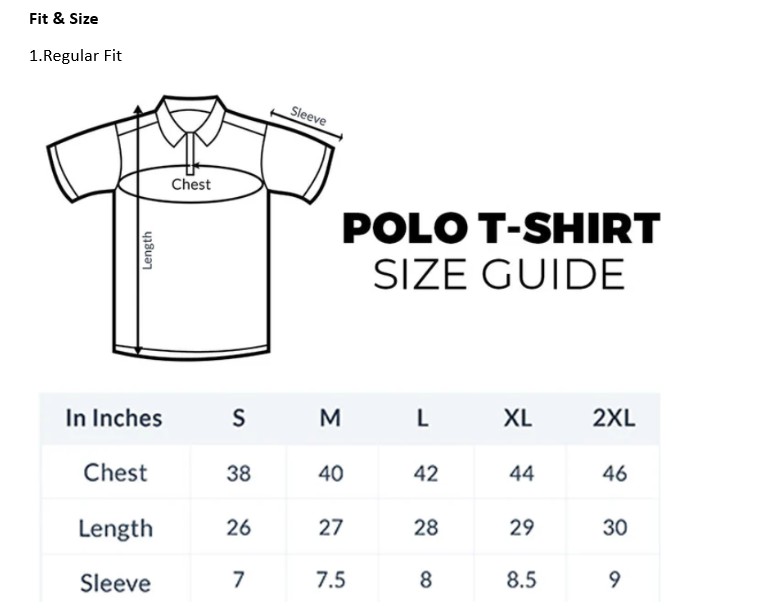Click the Length row label in table
The image size is (766, 608).
(115, 527)
